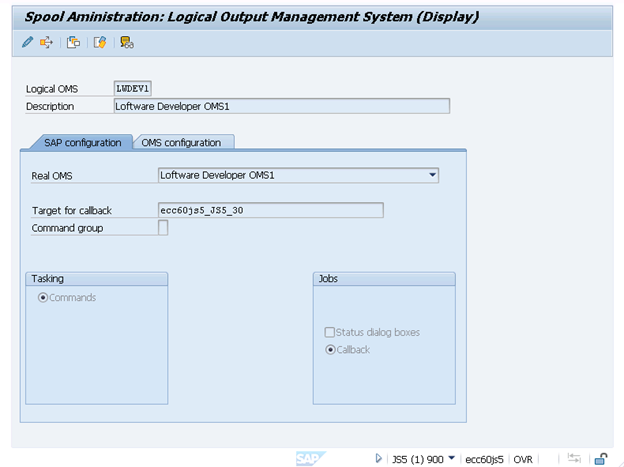The height and width of the screenshot is (467, 624).
Task: Click the OVR insert mode indicator
Action: click(x=523, y=459)
